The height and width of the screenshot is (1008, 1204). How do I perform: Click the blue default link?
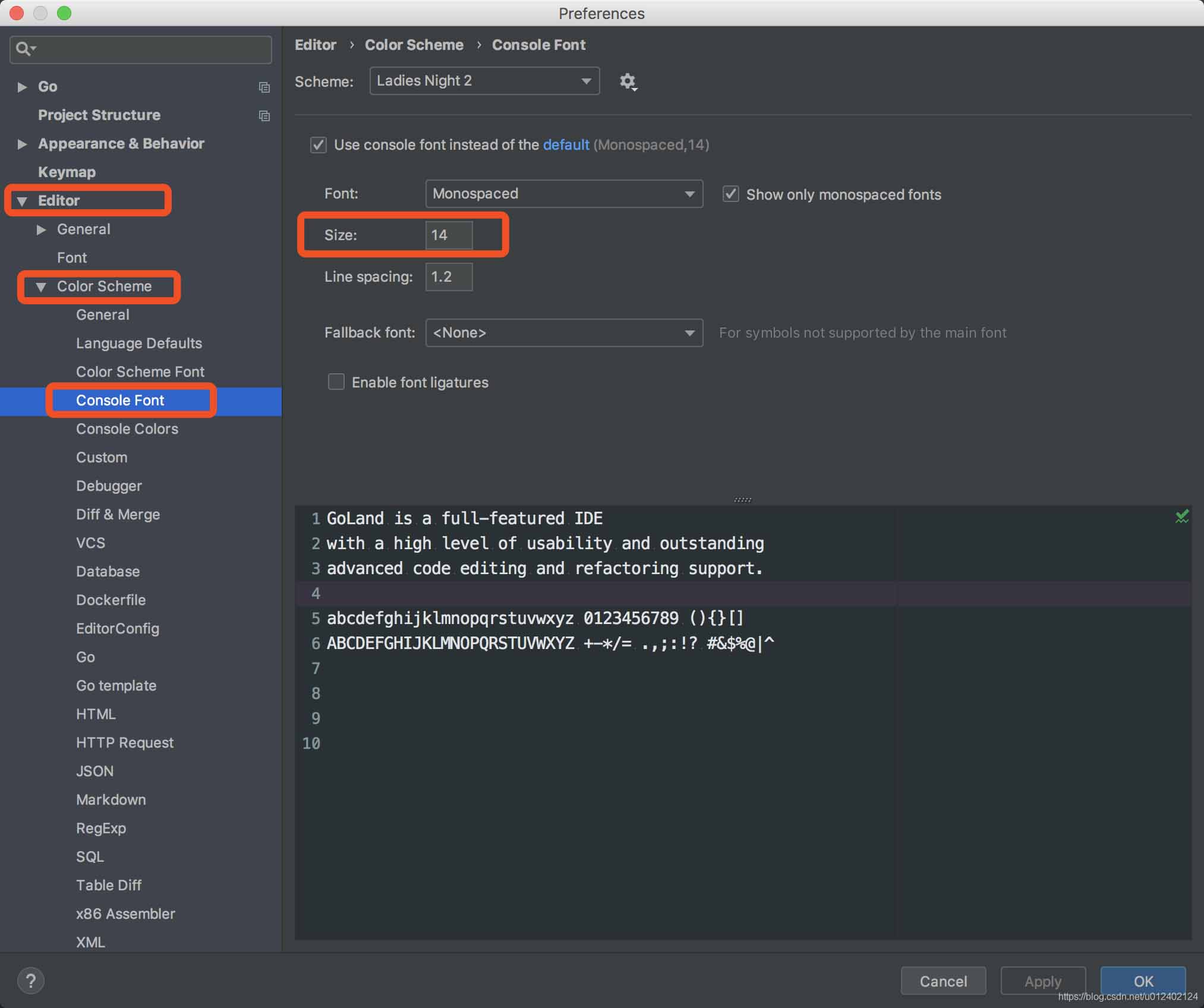pyautogui.click(x=566, y=145)
